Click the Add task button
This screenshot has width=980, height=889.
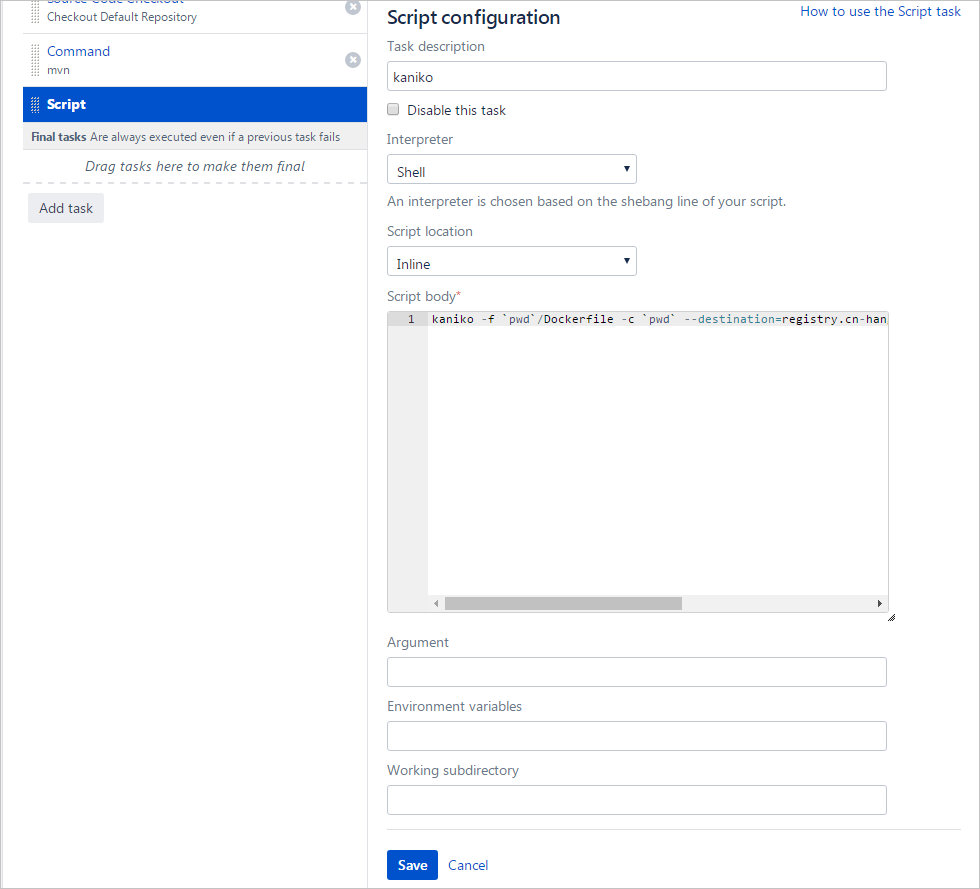pos(66,208)
